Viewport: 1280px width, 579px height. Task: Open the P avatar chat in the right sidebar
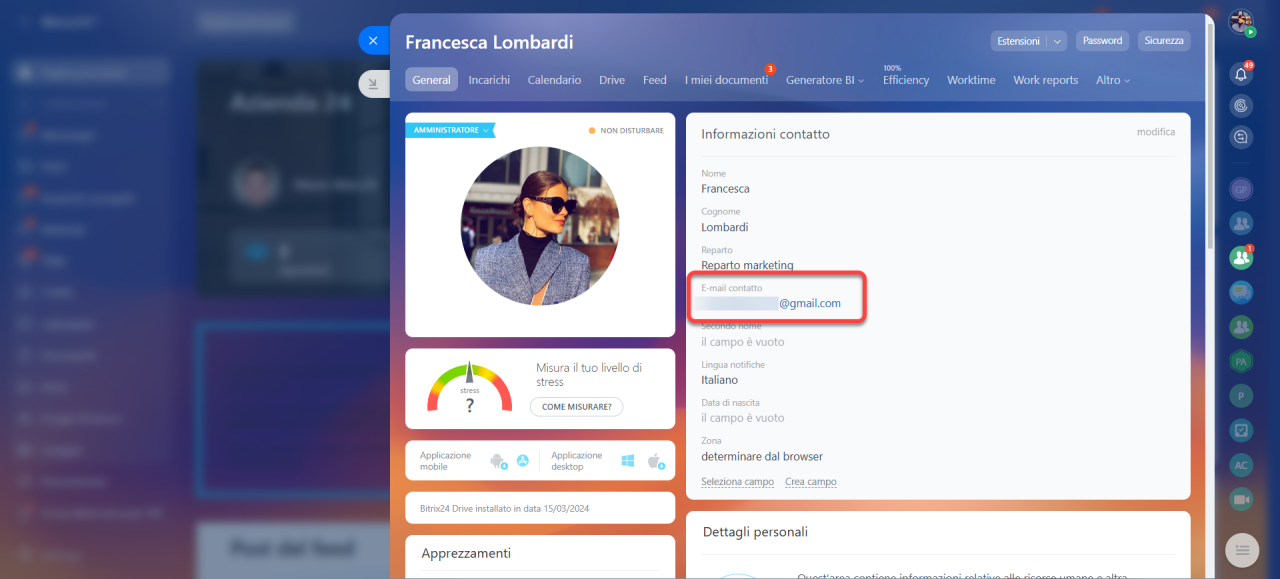(x=1241, y=396)
